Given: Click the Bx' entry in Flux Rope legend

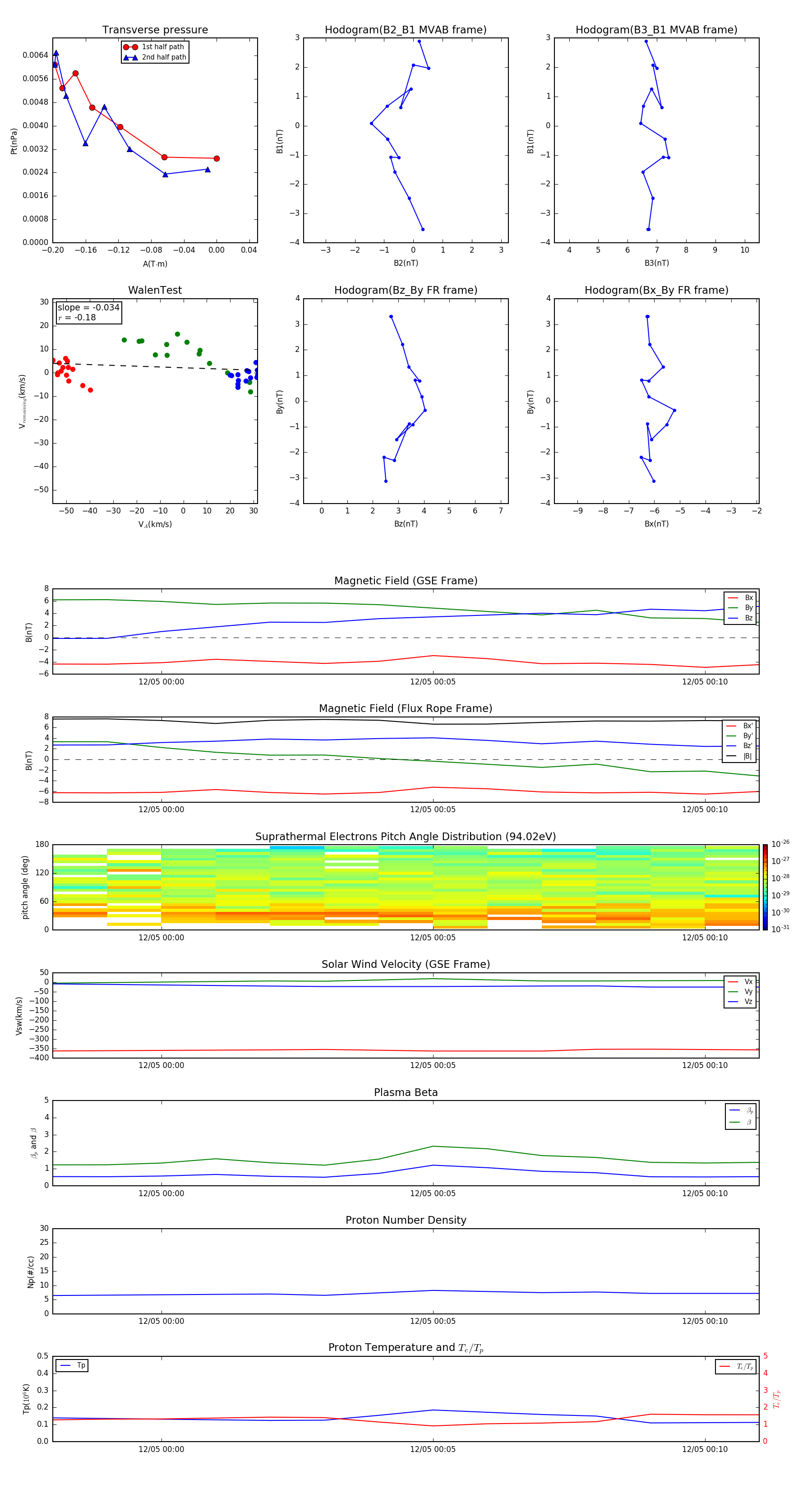Looking at the screenshot, I should tap(740, 726).
